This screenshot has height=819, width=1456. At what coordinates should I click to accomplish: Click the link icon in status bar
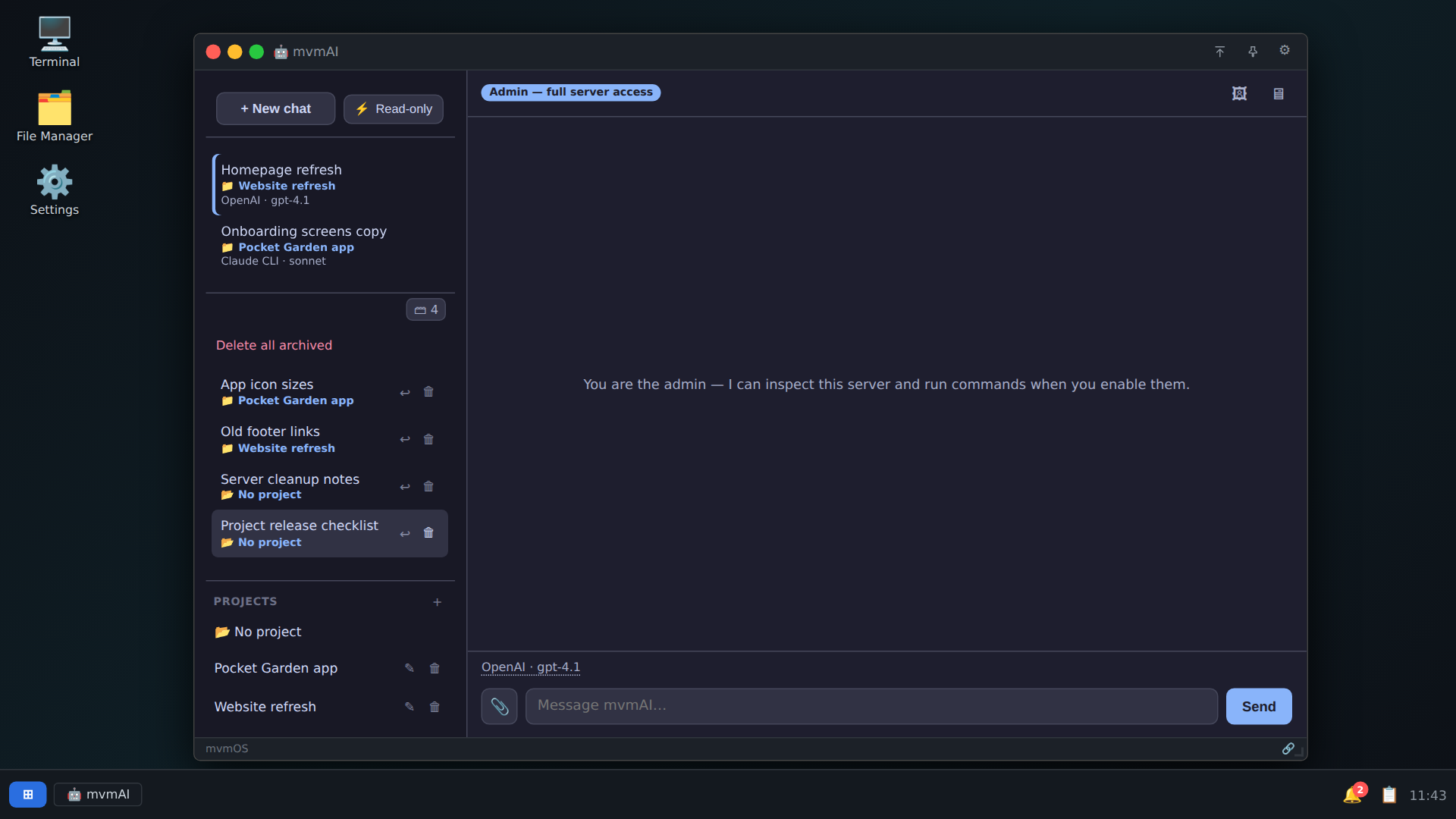[1288, 748]
